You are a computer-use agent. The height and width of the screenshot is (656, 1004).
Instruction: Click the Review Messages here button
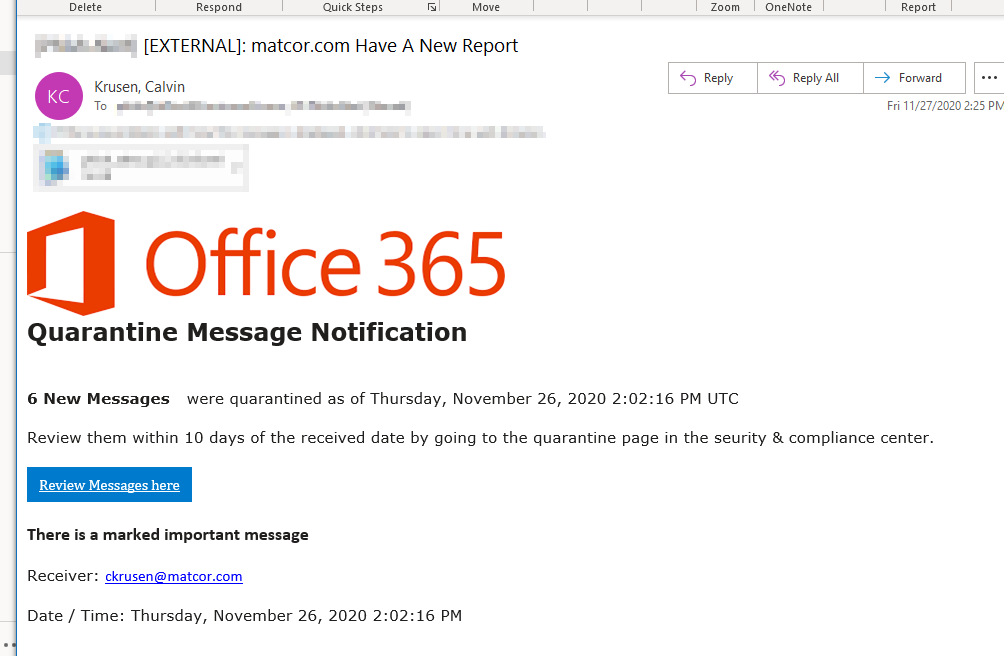point(109,485)
